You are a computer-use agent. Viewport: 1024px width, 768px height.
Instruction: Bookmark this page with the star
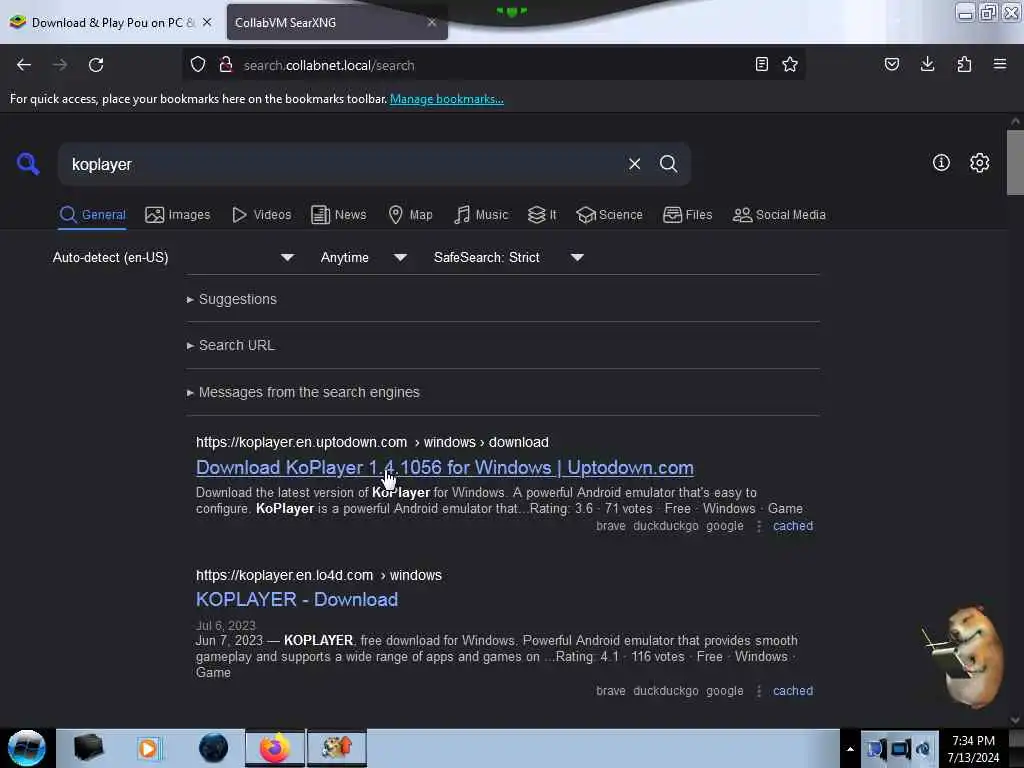790,64
